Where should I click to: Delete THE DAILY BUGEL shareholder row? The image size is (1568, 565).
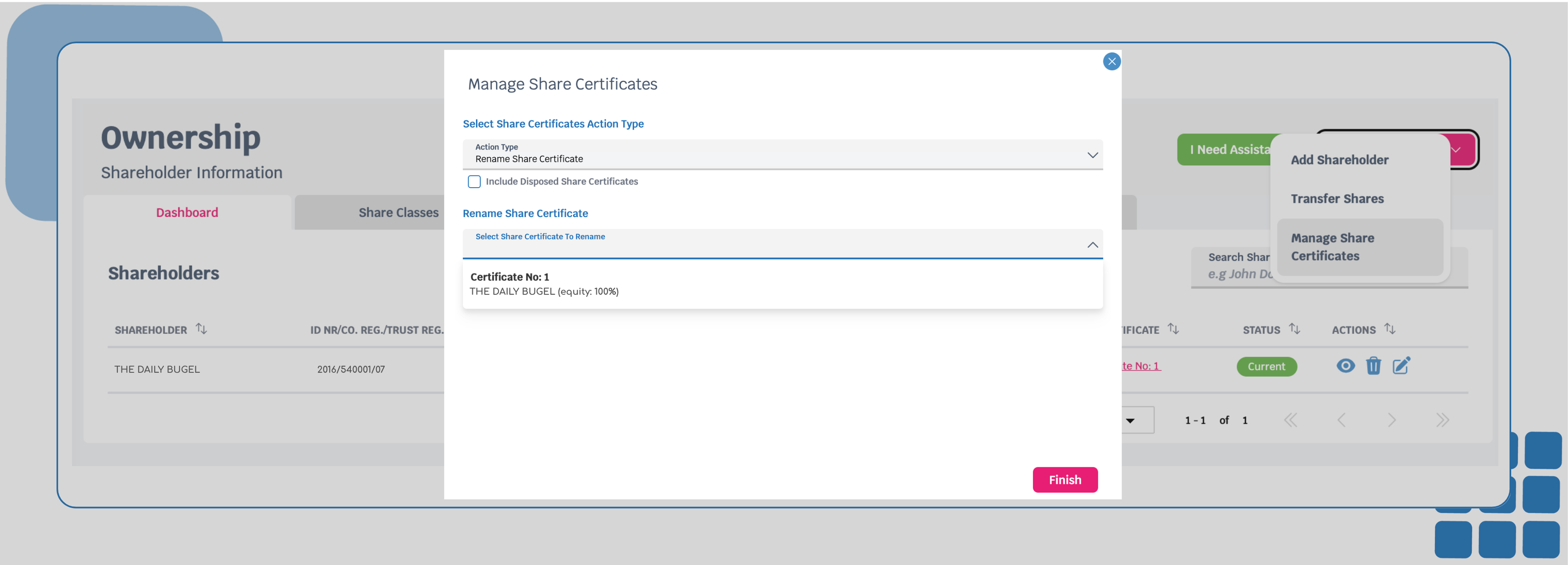(1373, 366)
